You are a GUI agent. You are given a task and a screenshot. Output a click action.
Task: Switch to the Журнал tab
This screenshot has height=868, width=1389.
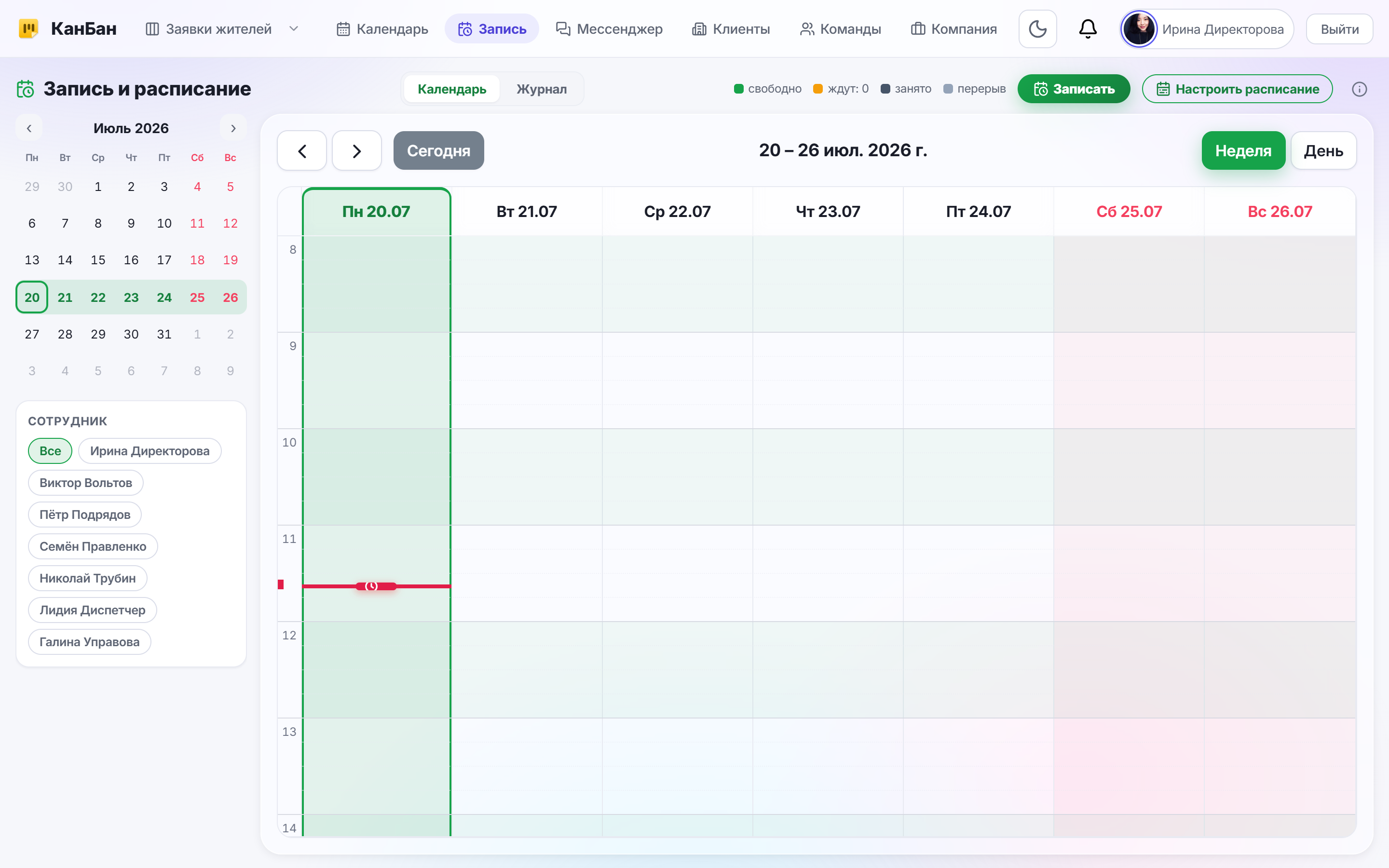click(x=541, y=89)
